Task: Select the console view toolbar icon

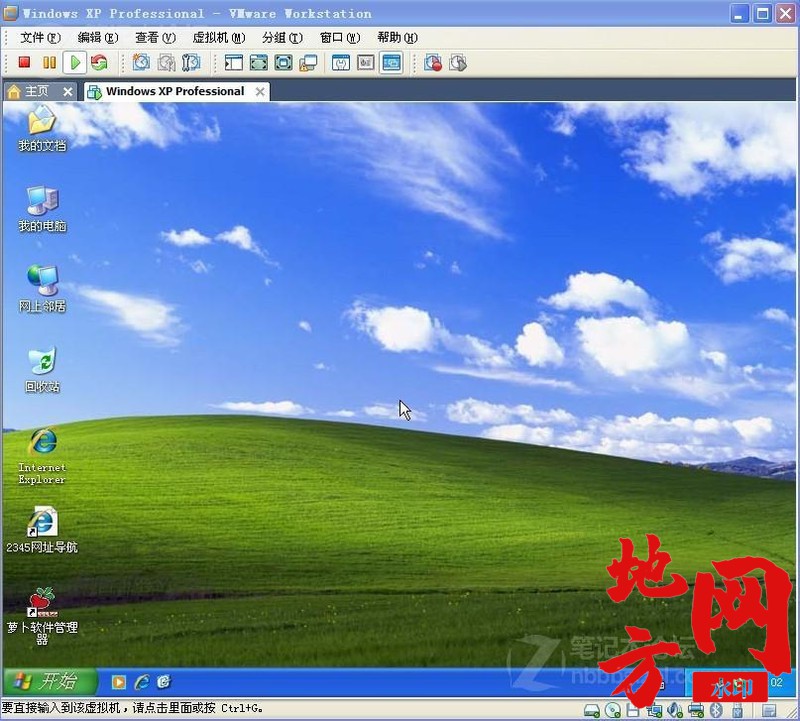Action: (391, 62)
